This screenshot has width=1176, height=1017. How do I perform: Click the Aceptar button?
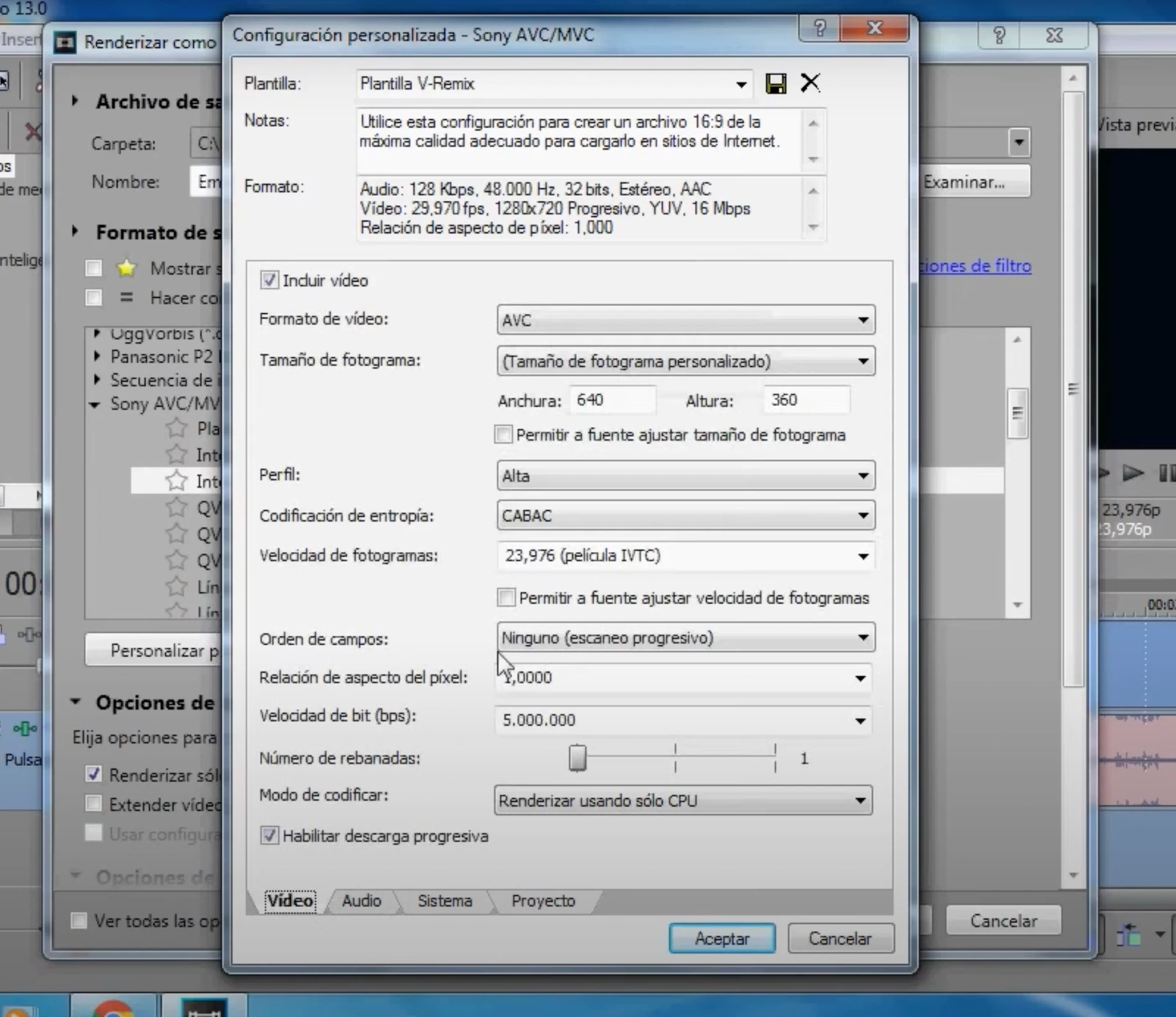coord(722,939)
